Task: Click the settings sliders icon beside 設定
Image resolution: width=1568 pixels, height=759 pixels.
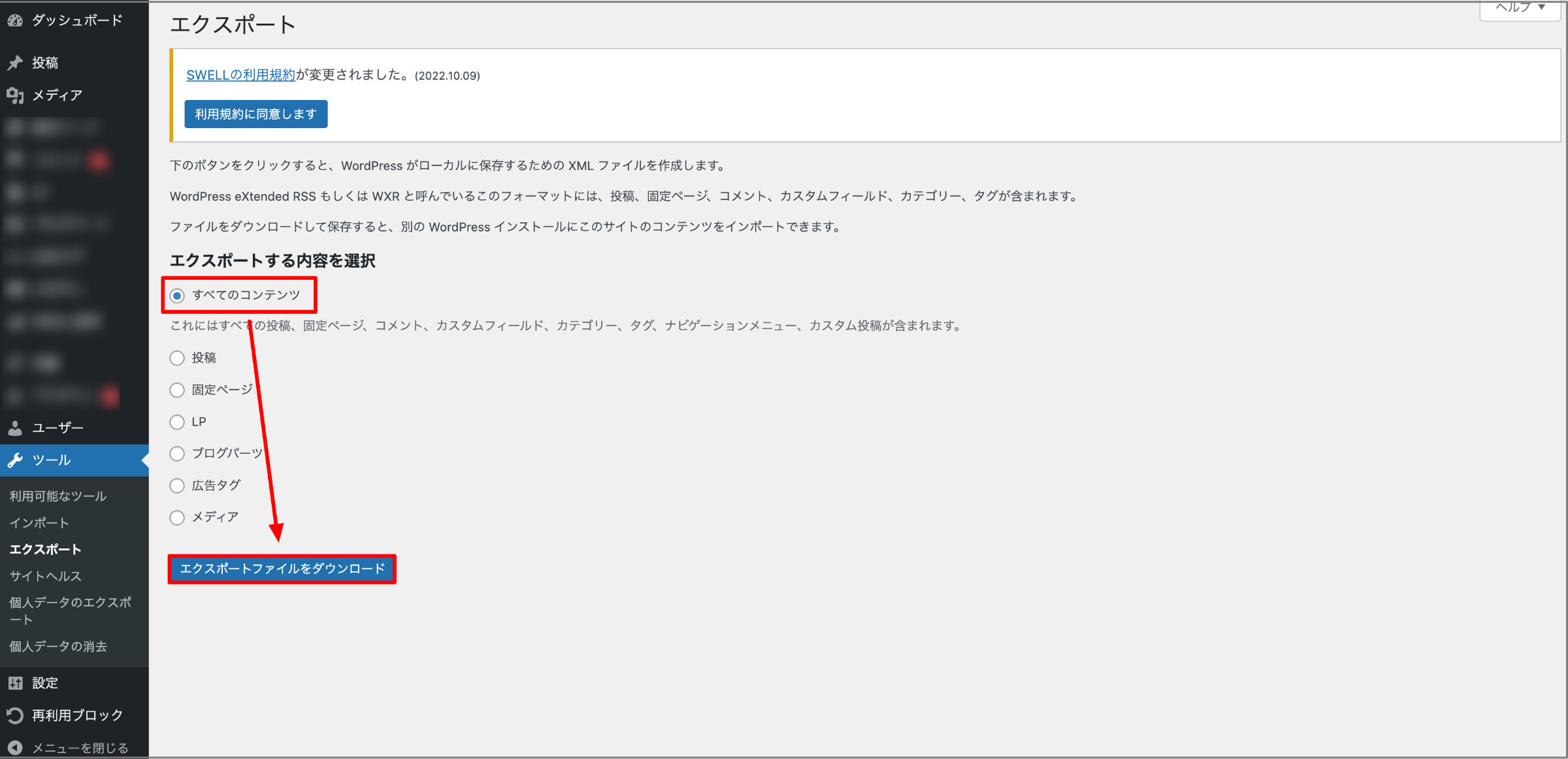Action: pos(15,683)
